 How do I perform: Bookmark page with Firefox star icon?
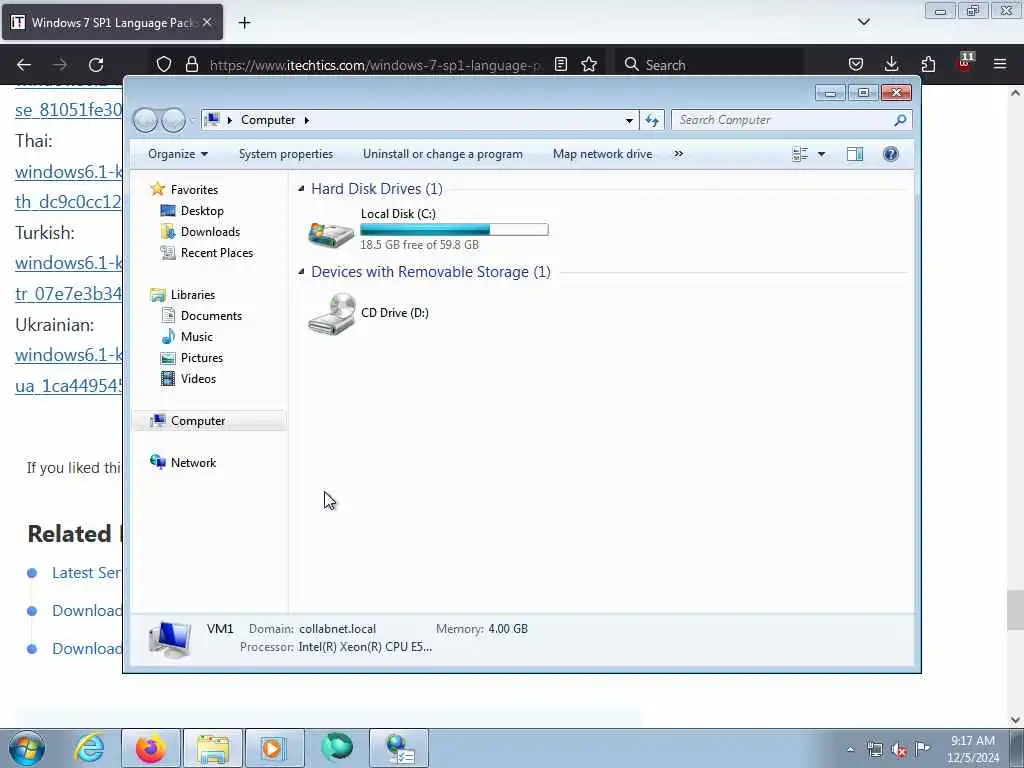click(589, 65)
